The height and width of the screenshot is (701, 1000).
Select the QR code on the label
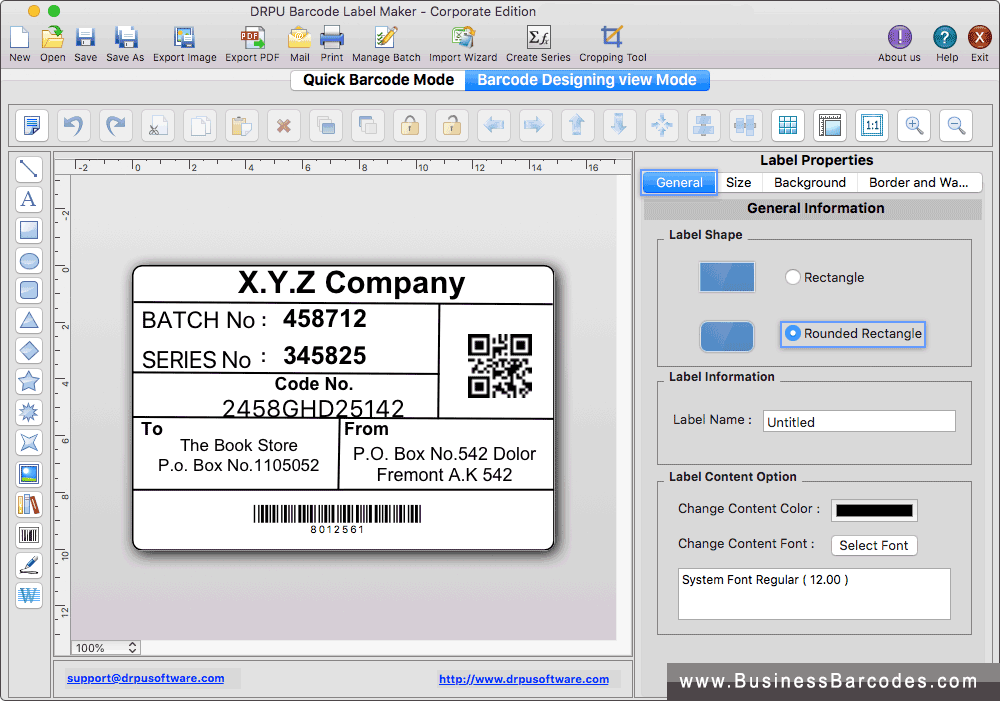click(499, 366)
